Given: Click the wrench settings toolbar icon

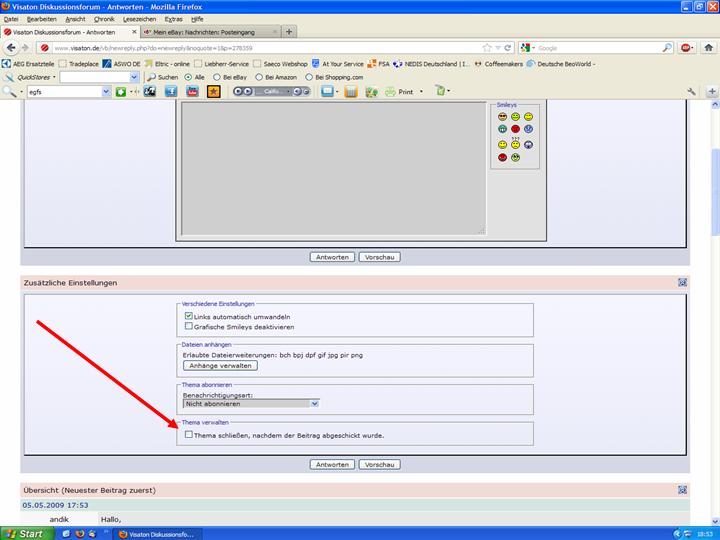Looking at the screenshot, I should tap(691, 92).
